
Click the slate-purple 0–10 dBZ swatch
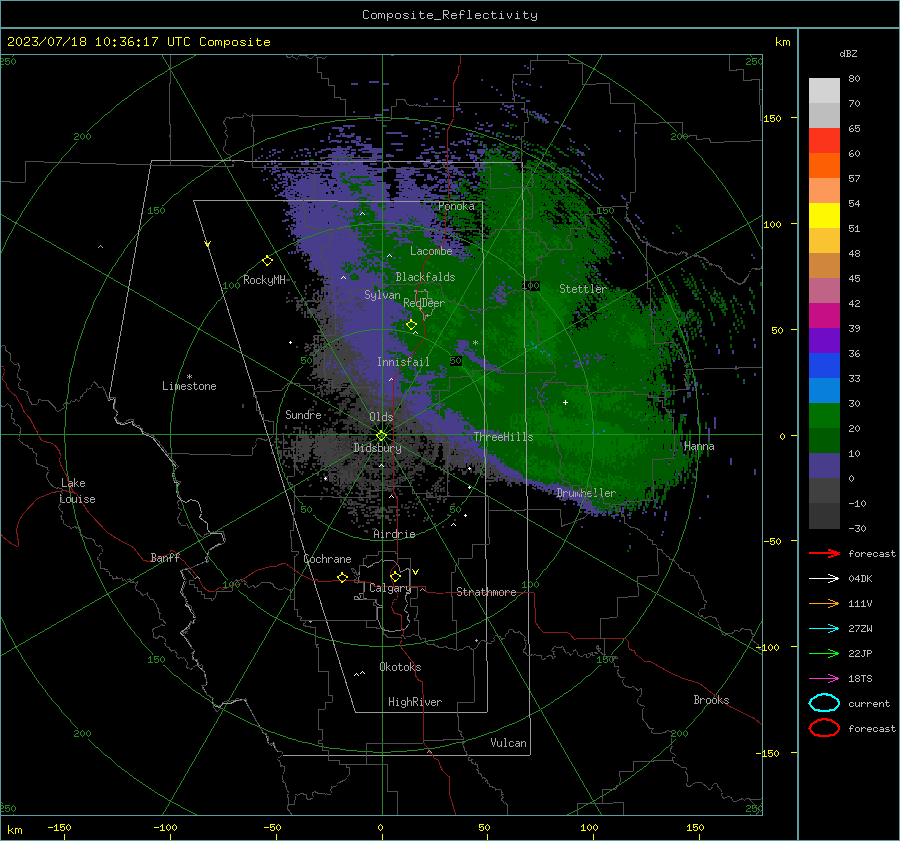824,466
